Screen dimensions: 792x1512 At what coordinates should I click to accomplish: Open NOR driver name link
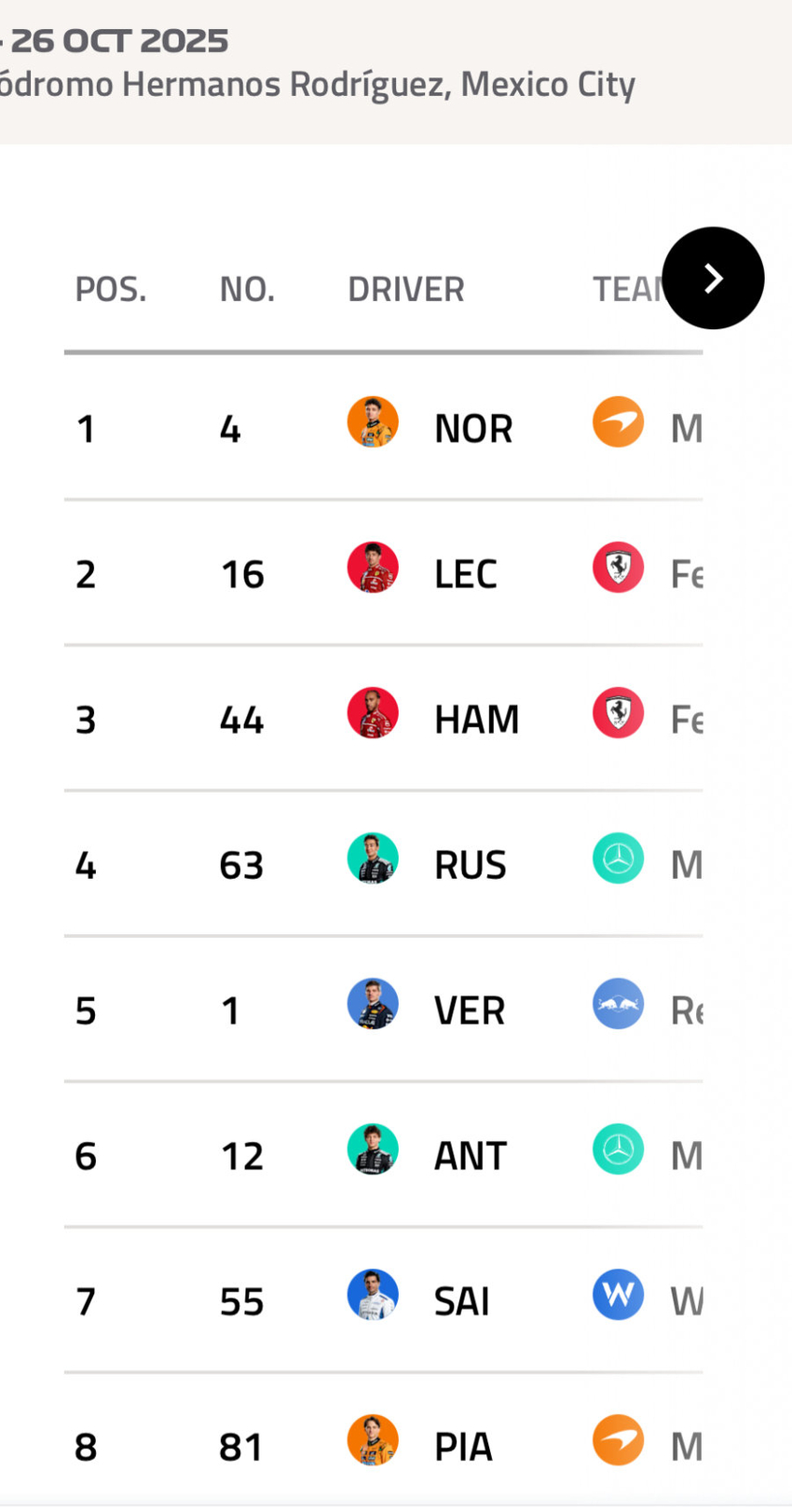[x=473, y=429]
